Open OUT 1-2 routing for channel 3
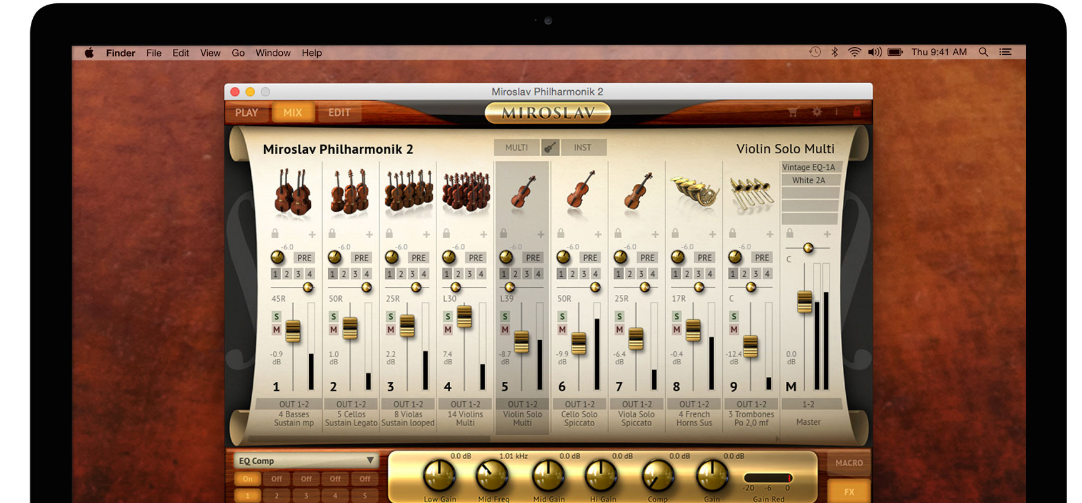1082x503 pixels. click(x=408, y=404)
